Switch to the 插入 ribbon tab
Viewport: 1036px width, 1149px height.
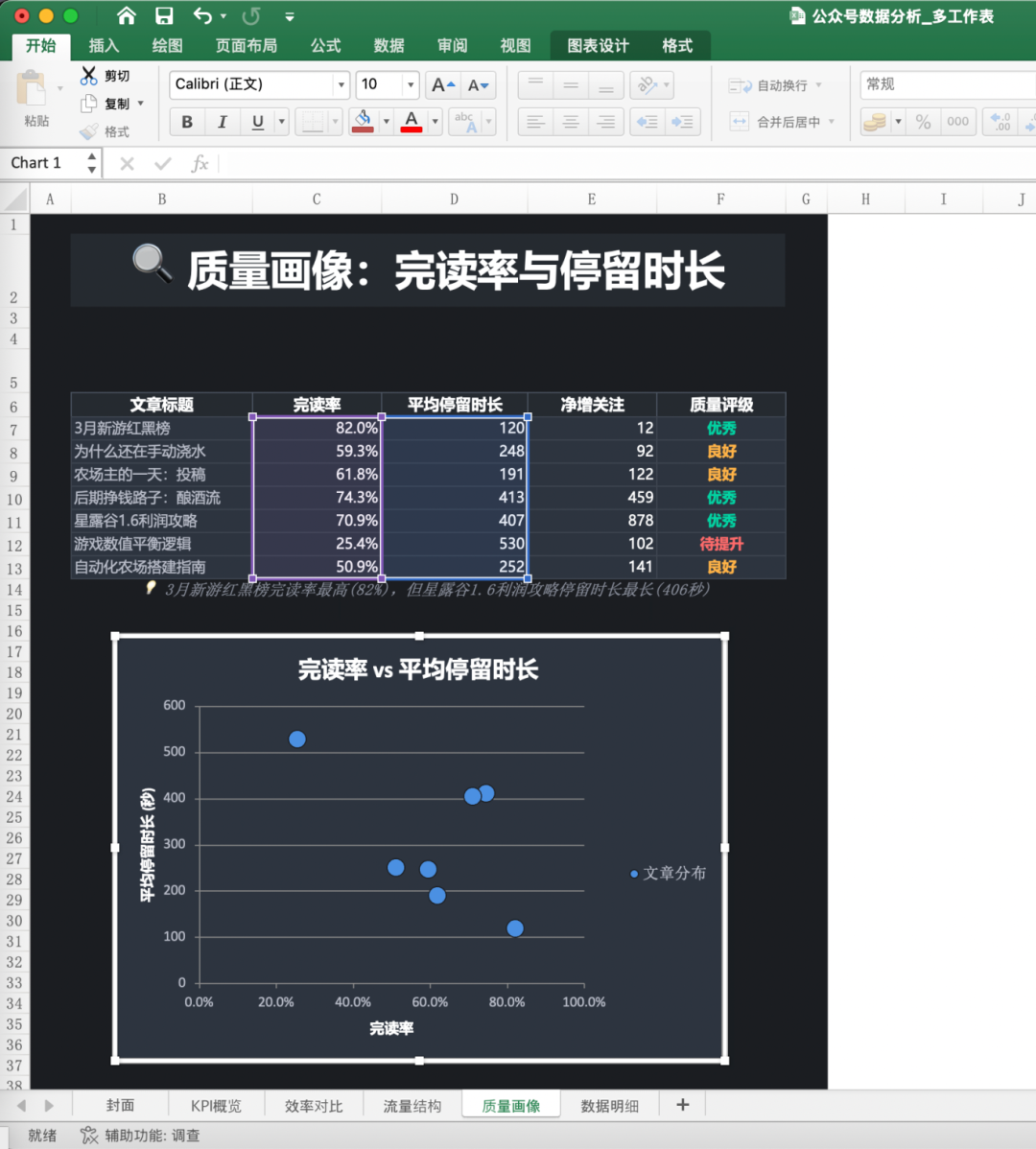(104, 46)
